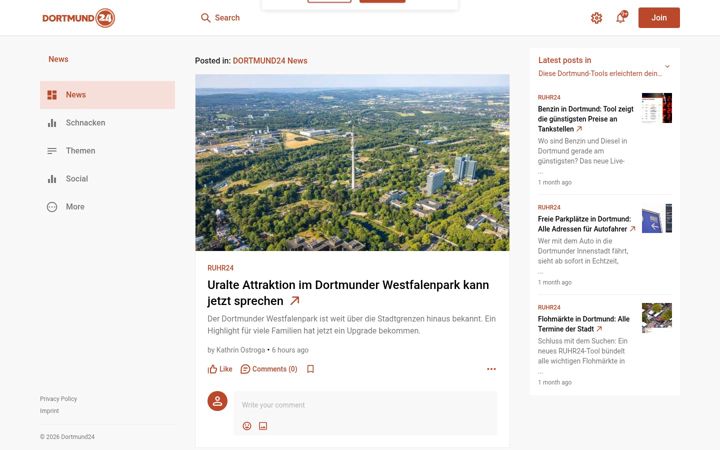Open thumbnail of Flohmärkte post
This screenshot has width=720, height=450.
pyautogui.click(x=657, y=318)
